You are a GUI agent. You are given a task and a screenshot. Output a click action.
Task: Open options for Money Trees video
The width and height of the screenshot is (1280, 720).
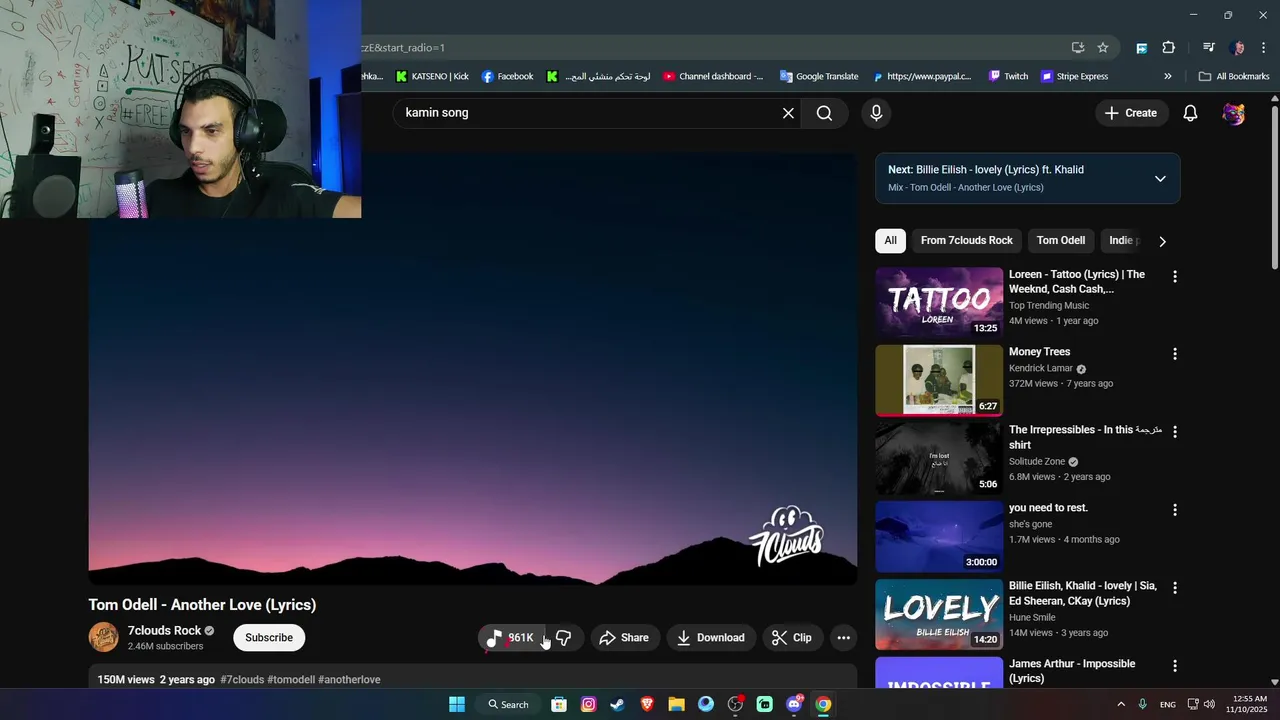pos(1175,354)
